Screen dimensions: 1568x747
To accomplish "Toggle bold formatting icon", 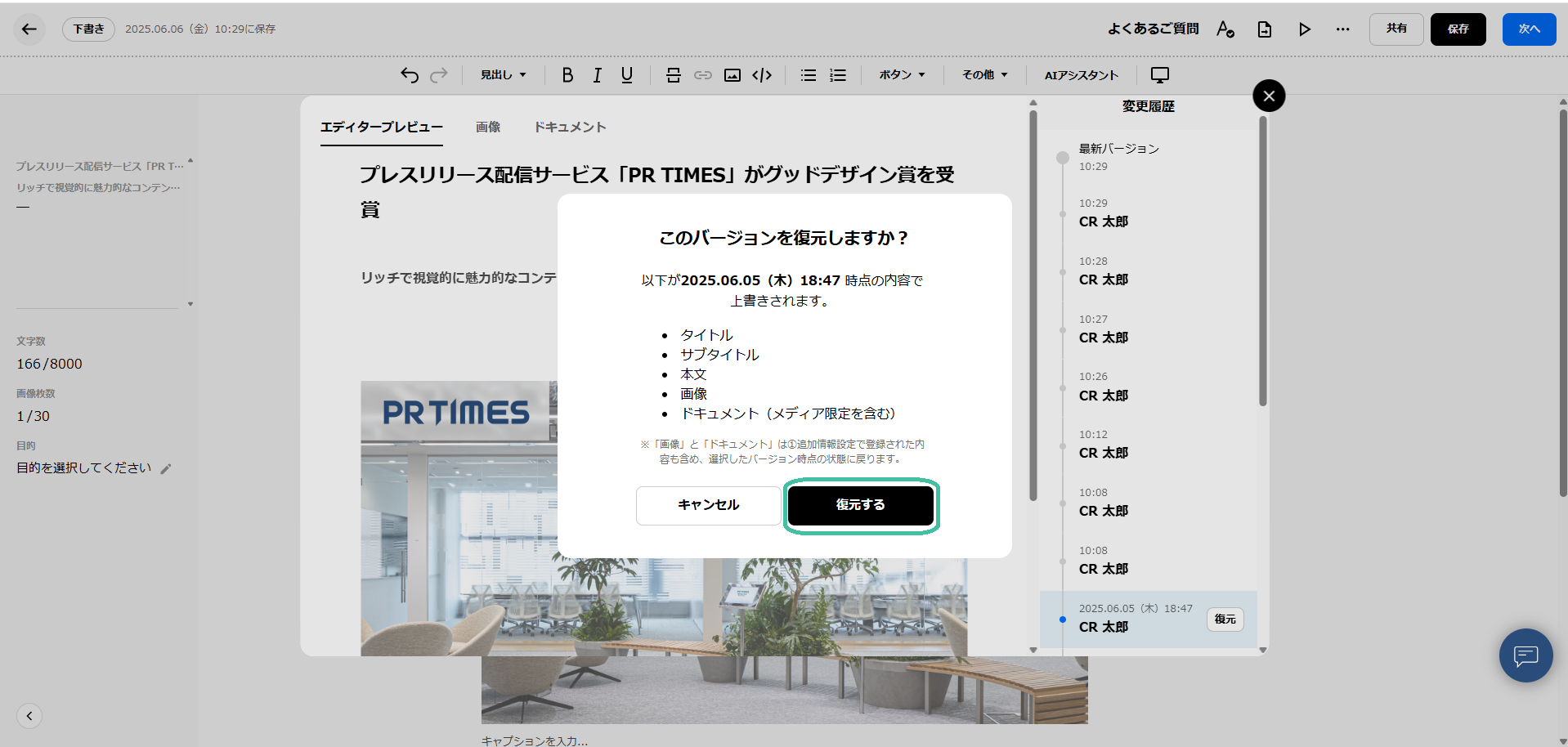I will pos(567,75).
